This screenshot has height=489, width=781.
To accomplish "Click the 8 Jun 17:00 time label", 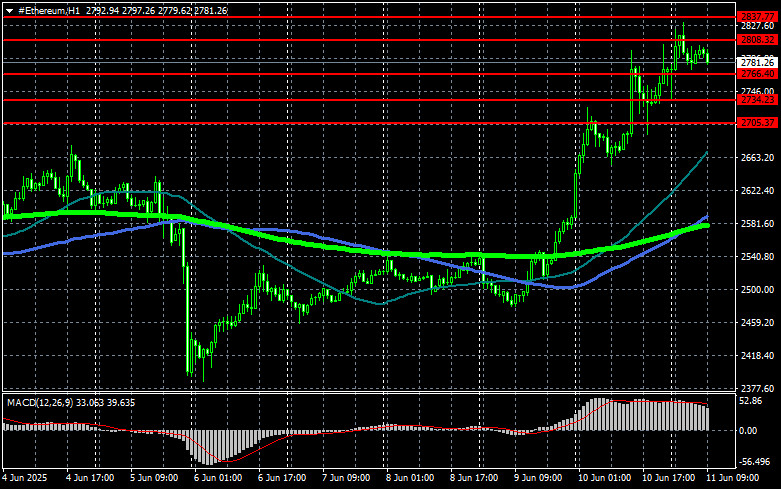I will pyautogui.click(x=474, y=478).
